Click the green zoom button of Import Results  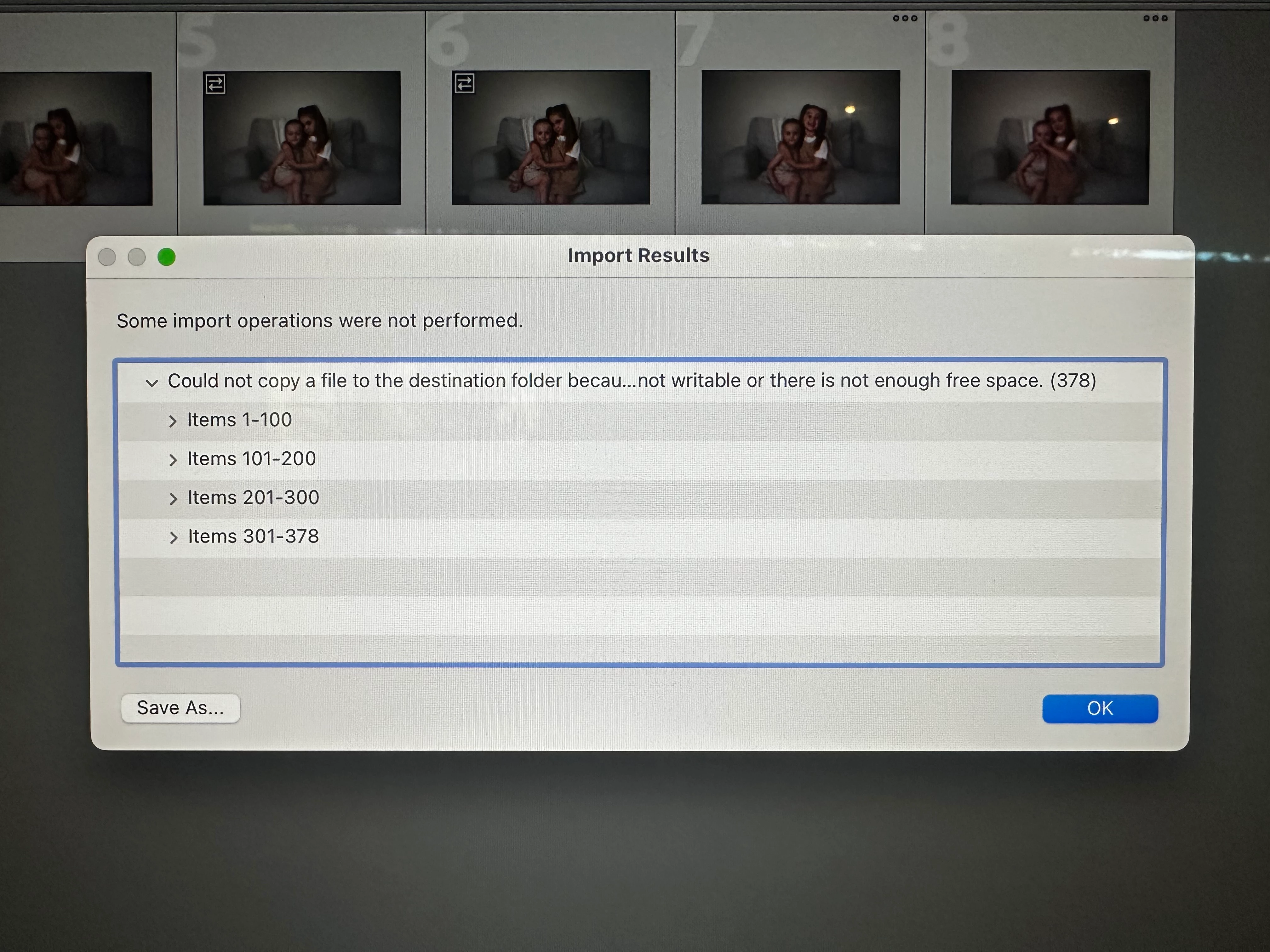(167, 257)
